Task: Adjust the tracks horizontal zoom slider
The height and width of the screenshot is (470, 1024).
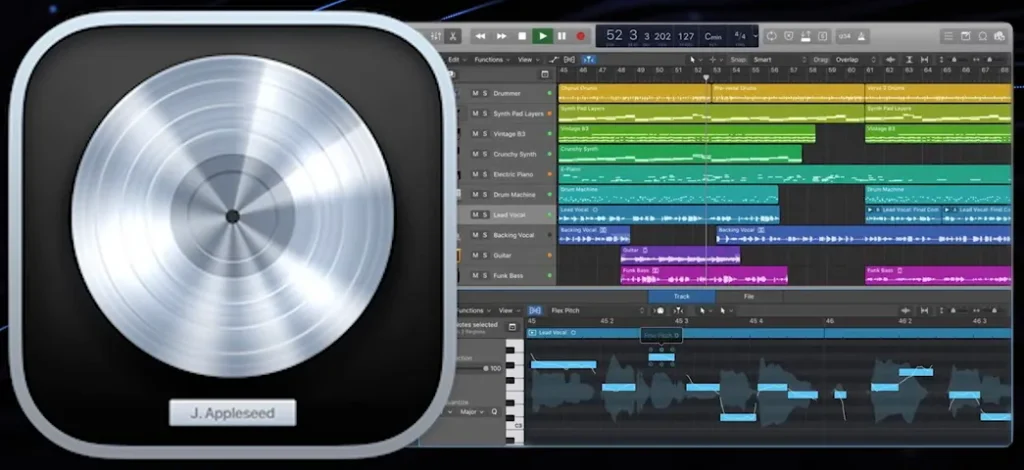Action: tap(989, 59)
